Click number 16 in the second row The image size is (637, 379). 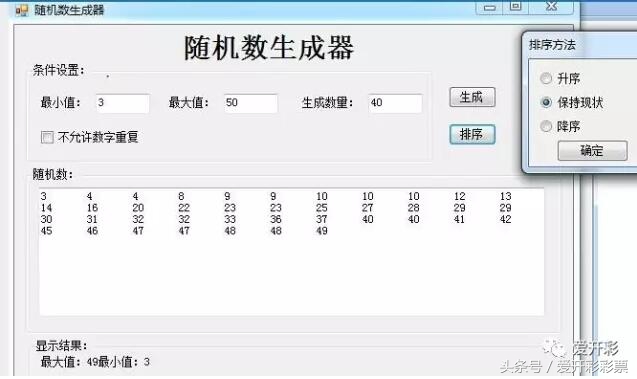coord(92,208)
